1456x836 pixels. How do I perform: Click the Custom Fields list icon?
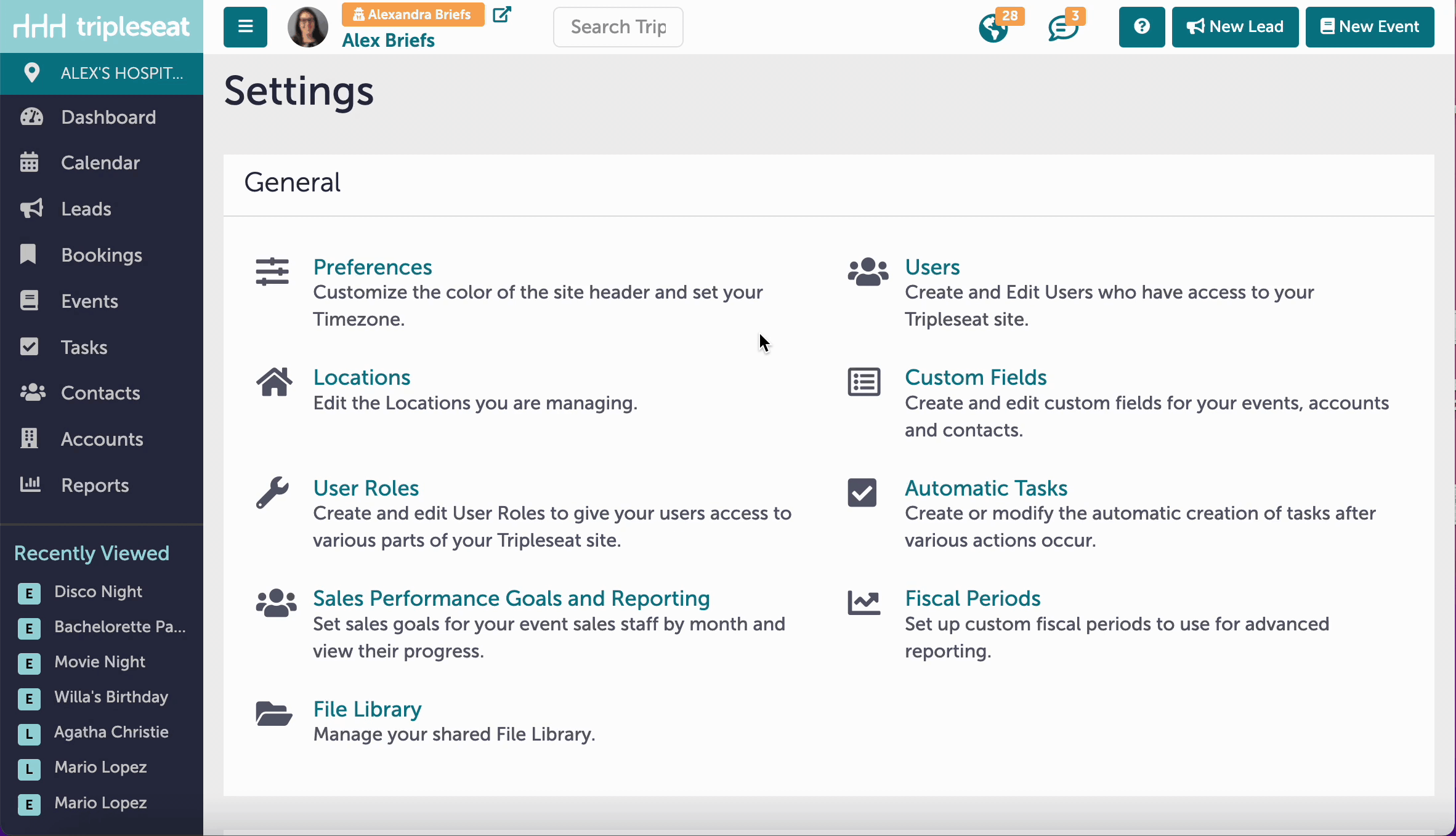pyautogui.click(x=864, y=382)
